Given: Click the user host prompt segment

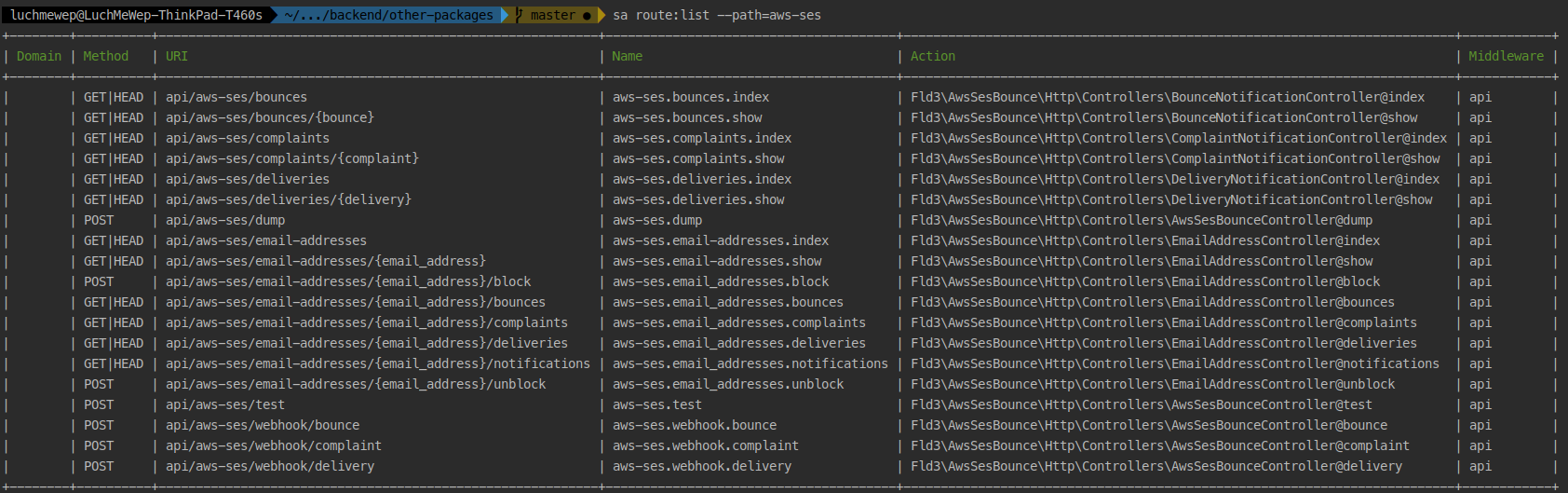Looking at the screenshot, I should click(136, 15).
